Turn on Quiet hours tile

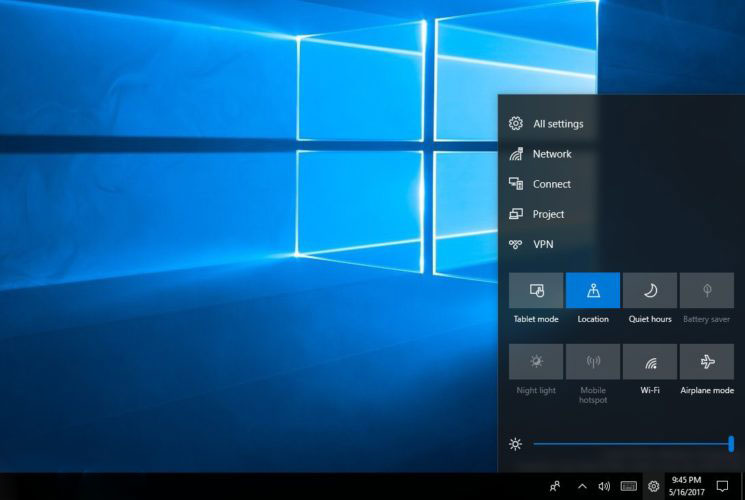[x=650, y=290]
